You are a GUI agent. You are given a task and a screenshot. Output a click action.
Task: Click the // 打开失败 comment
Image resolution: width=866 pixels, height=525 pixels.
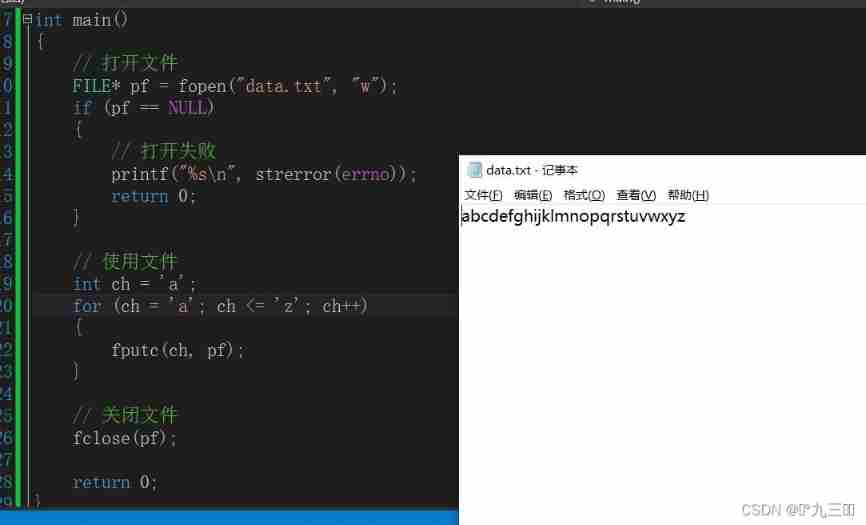click(x=163, y=151)
